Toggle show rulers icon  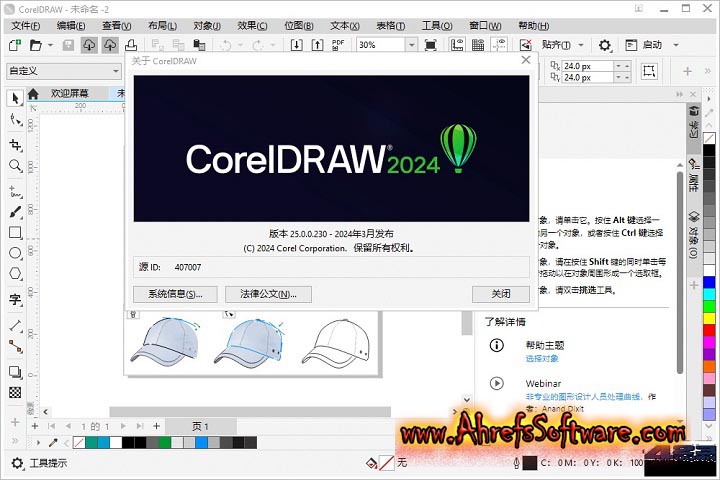point(457,45)
